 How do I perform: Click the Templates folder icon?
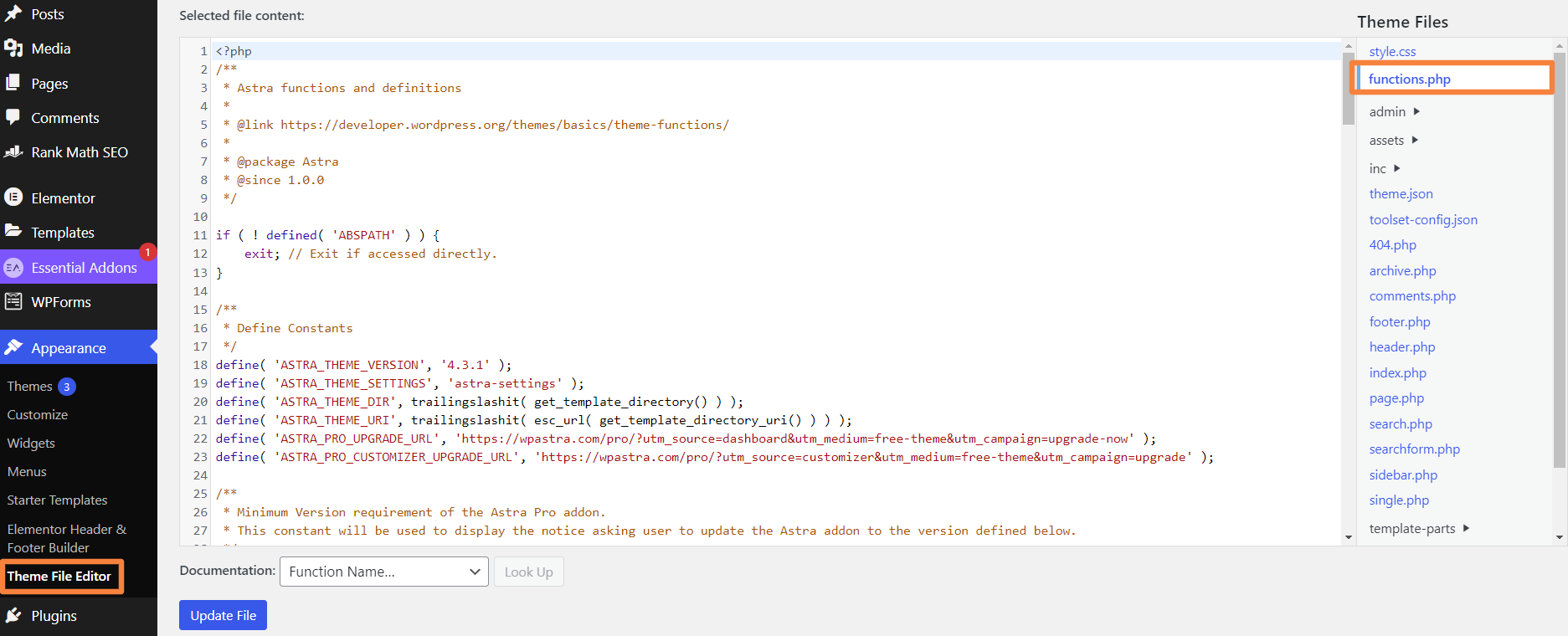[13, 232]
